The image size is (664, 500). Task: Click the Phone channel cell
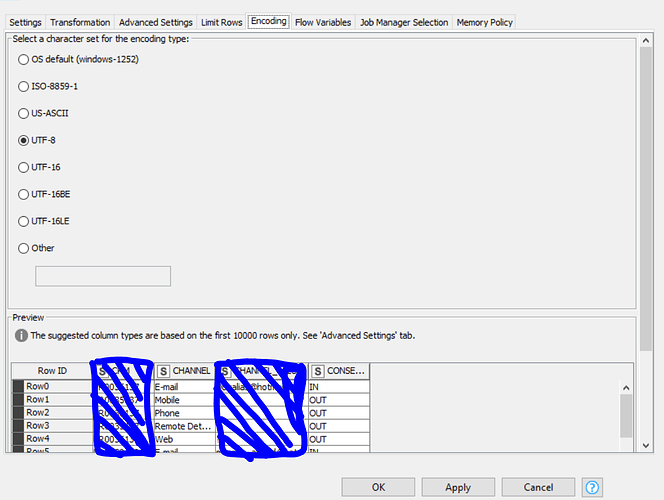pyautogui.click(x=184, y=413)
